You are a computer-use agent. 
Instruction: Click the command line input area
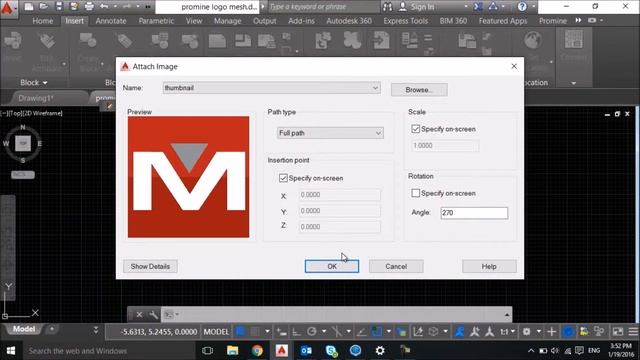(336, 315)
